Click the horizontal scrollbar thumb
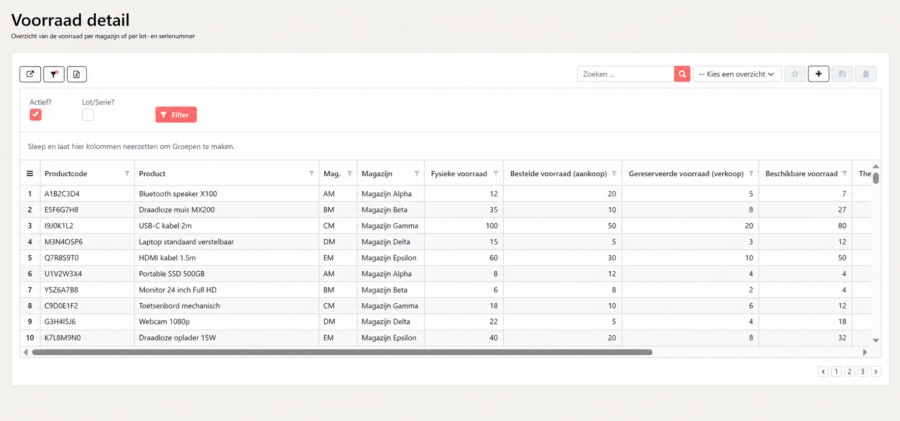 click(342, 352)
